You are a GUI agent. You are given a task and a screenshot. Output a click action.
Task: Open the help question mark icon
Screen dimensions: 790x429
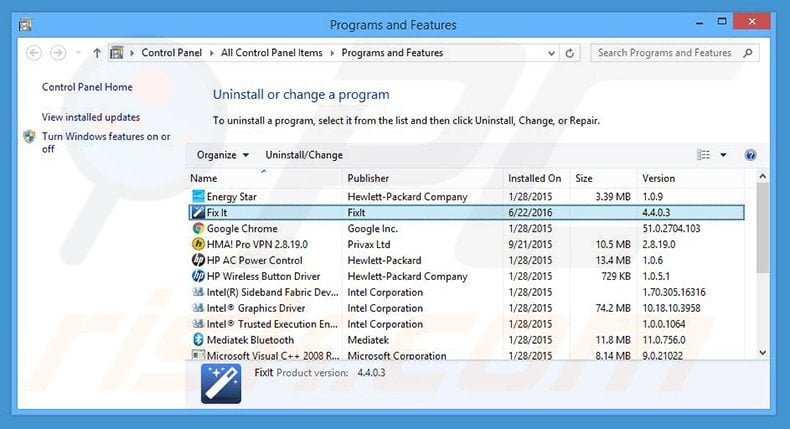[x=750, y=155]
